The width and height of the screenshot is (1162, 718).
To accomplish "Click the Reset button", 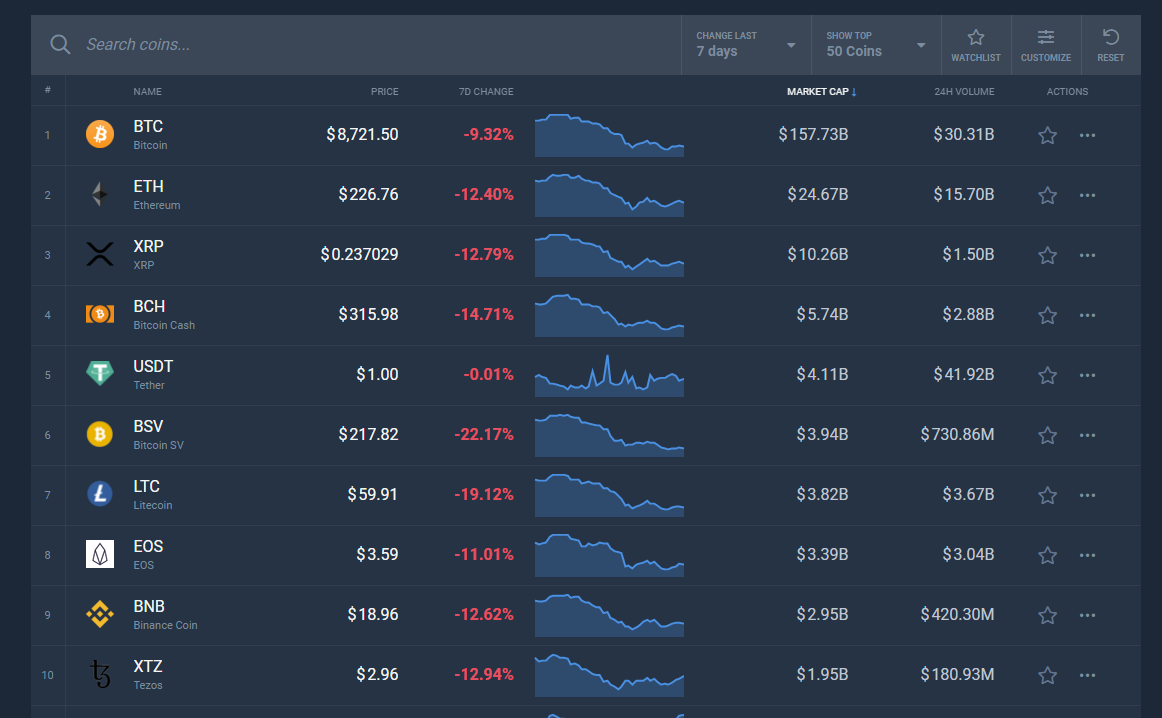I will pyautogui.click(x=1110, y=44).
